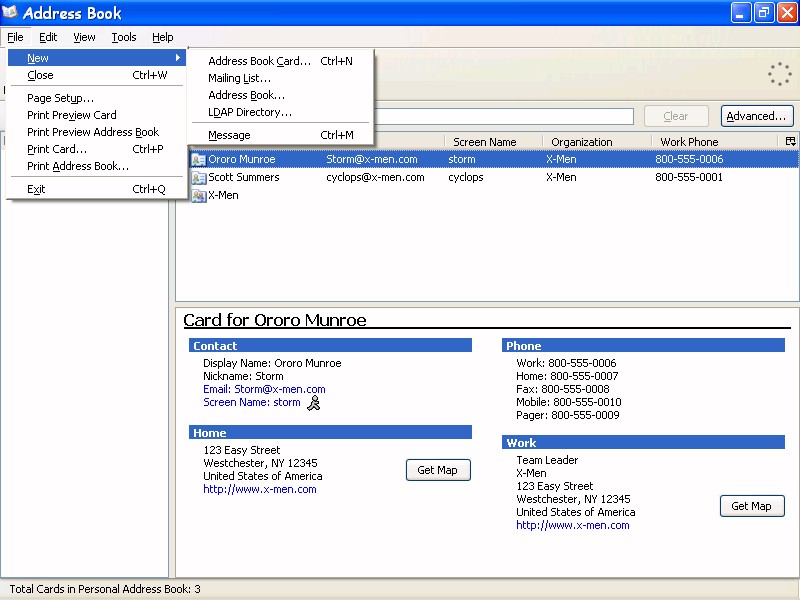Click cyclops@x-men.com email cell
The width and height of the screenshot is (800, 600).
coord(375,177)
